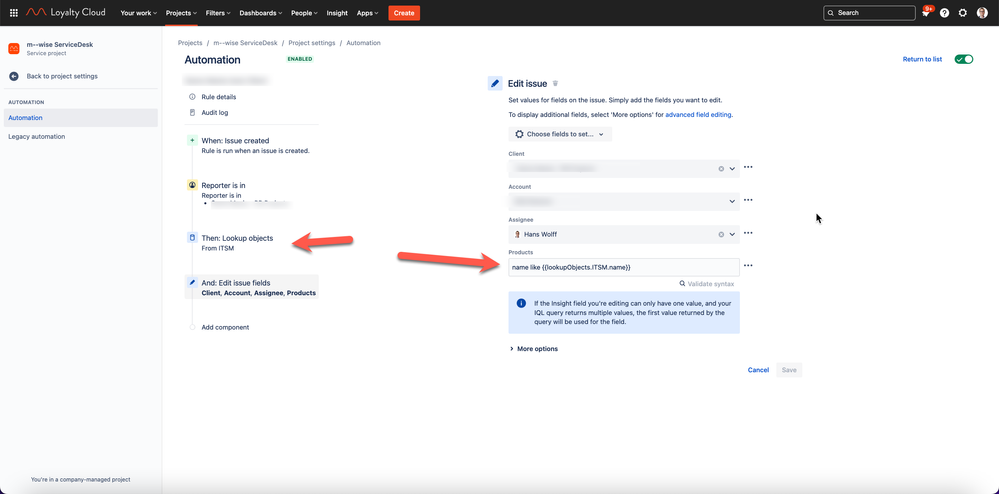
Task: Click the Edit issue fields pencil icon
Action: click(x=192, y=282)
